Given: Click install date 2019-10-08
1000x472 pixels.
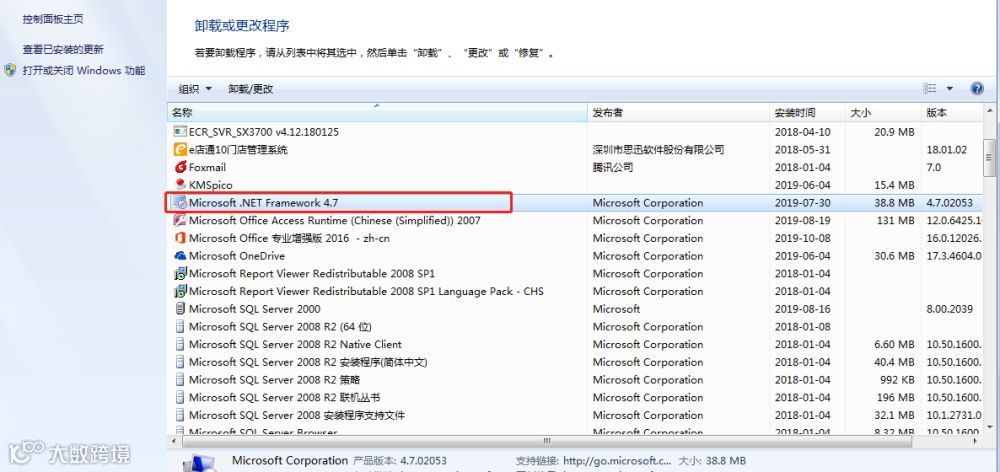Looking at the screenshot, I should point(802,238).
